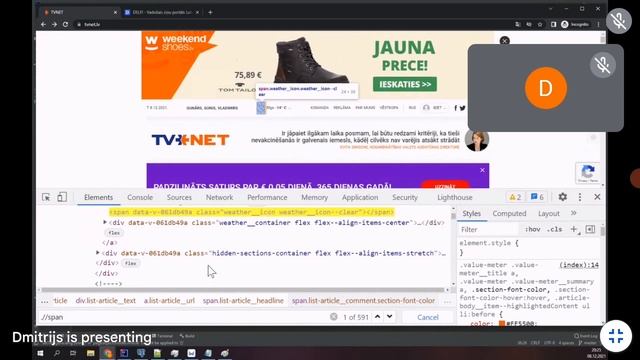Click the horizontal scrollbar of the Elements panel
640x360 pixels.
click(x=243, y=290)
